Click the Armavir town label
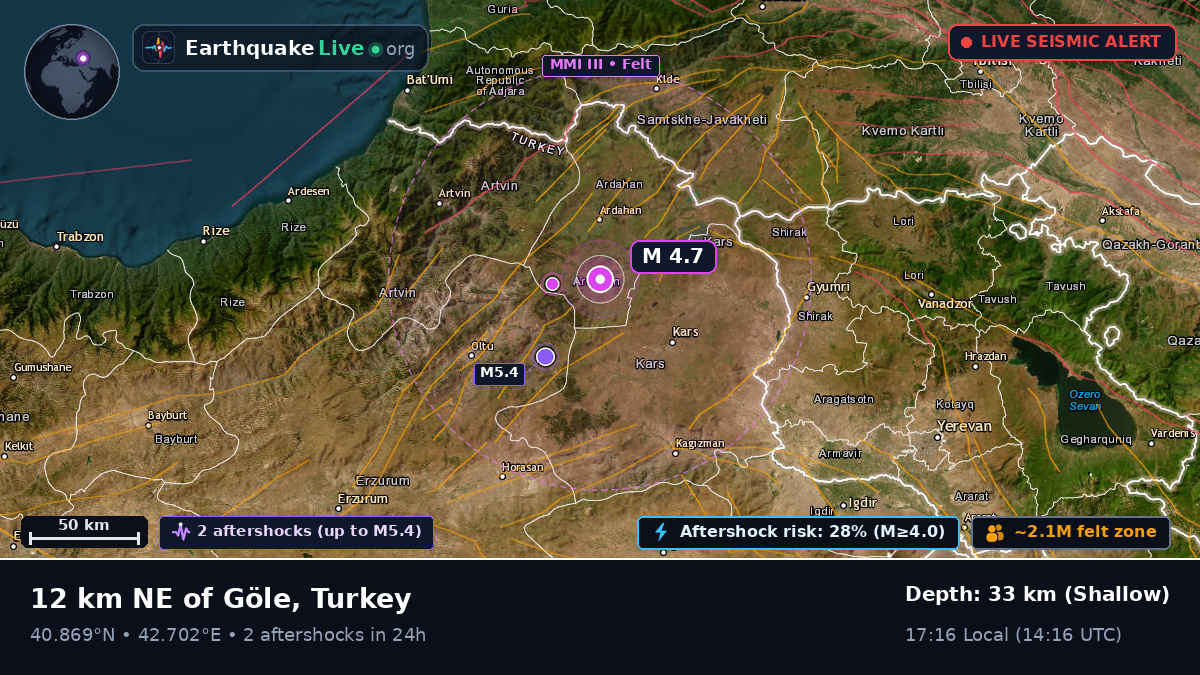Image resolution: width=1200 pixels, height=675 pixels. click(x=840, y=453)
